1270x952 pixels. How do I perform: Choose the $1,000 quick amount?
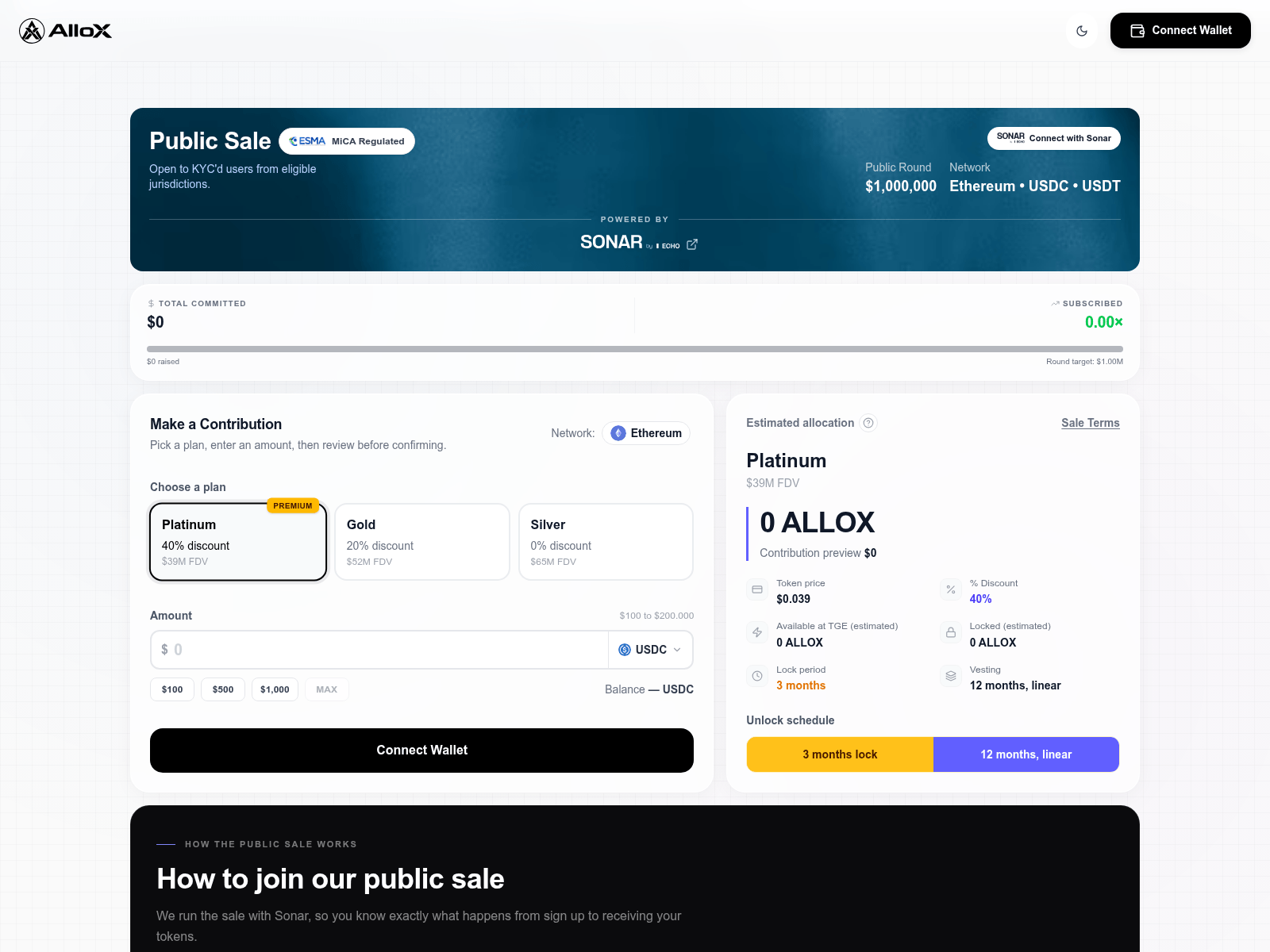coord(275,689)
